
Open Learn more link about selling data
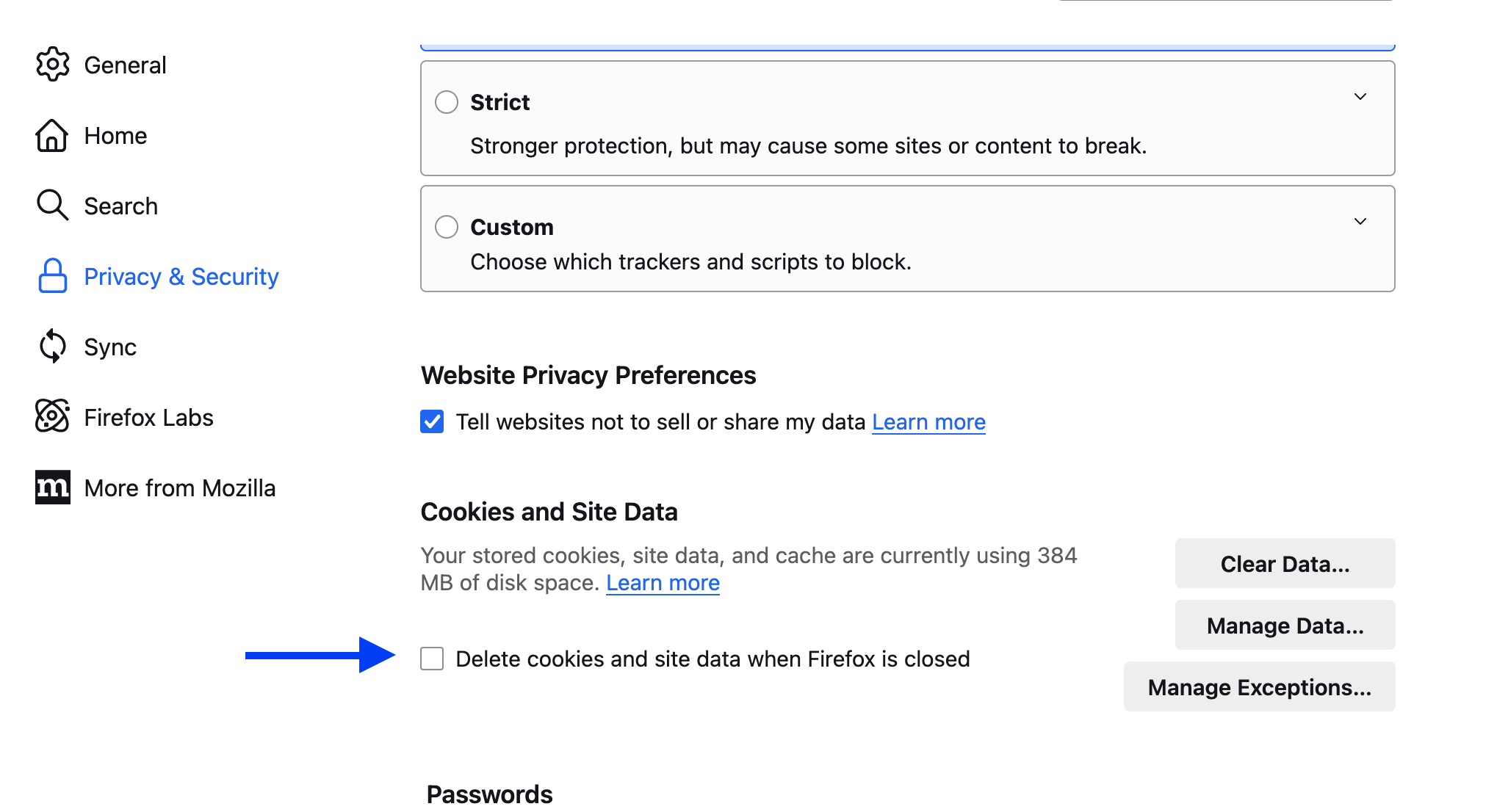[928, 422]
